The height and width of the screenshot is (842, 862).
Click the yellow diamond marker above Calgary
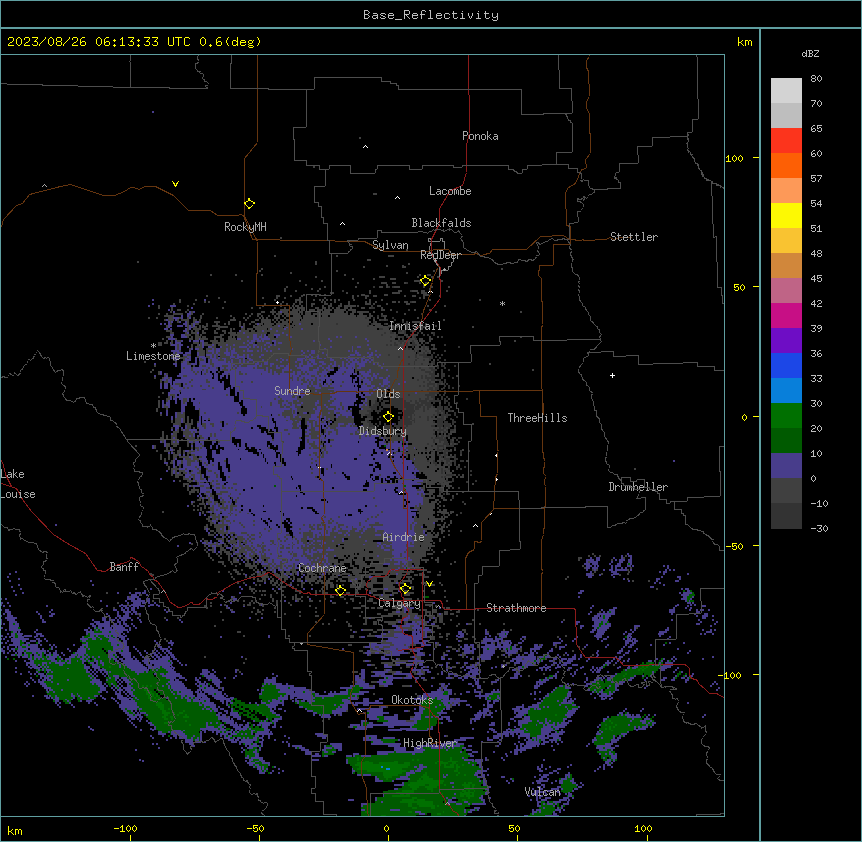tap(405, 589)
